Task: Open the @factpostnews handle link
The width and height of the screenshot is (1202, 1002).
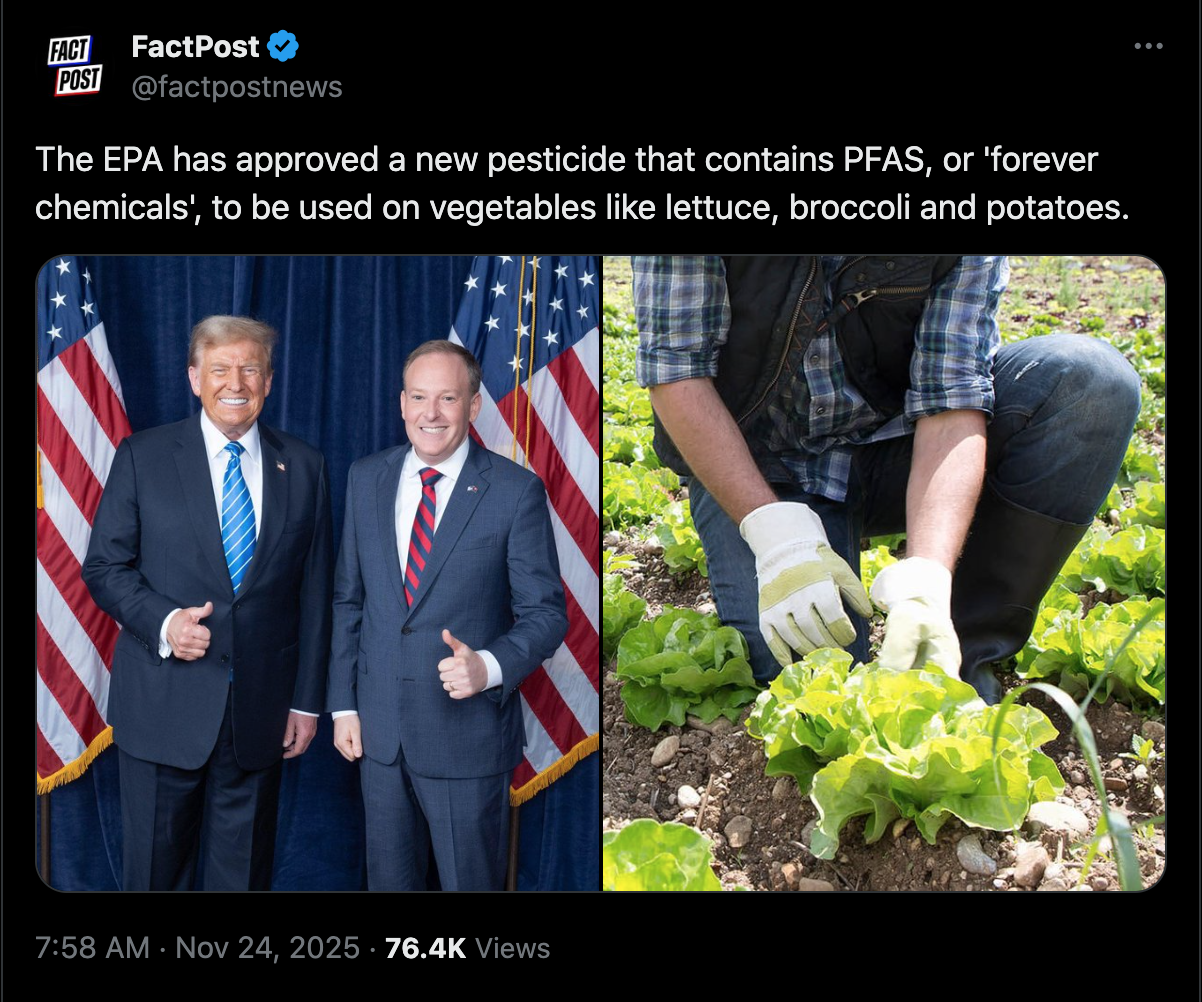Action: click(x=237, y=87)
